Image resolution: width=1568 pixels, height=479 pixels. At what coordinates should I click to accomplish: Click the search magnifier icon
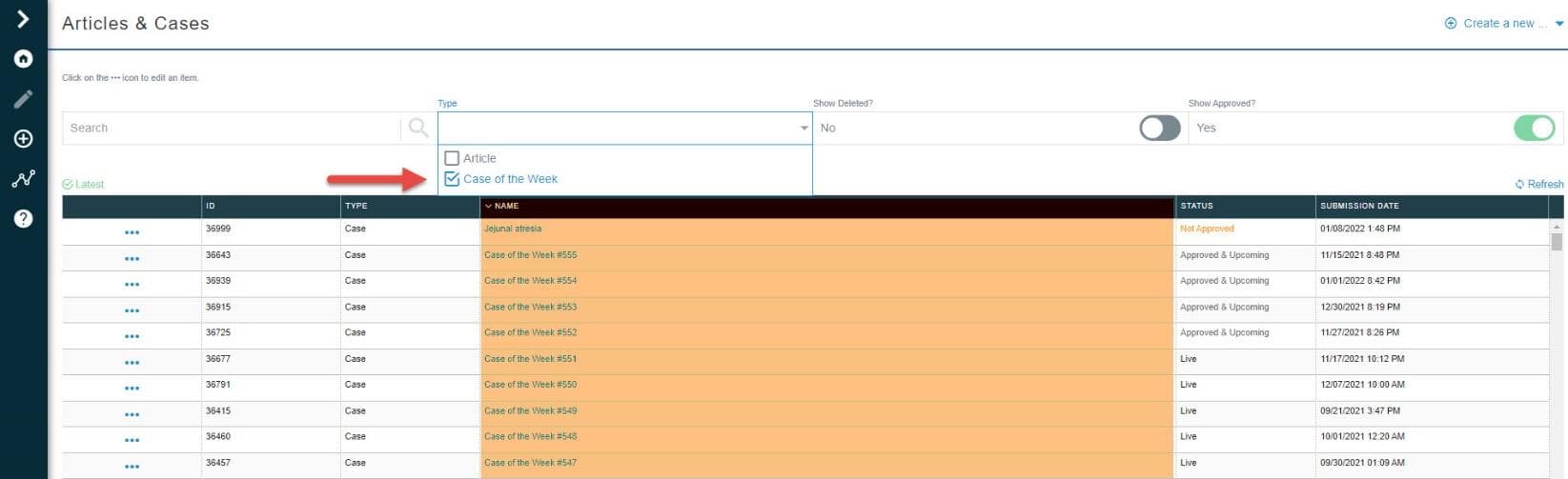click(x=417, y=128)
